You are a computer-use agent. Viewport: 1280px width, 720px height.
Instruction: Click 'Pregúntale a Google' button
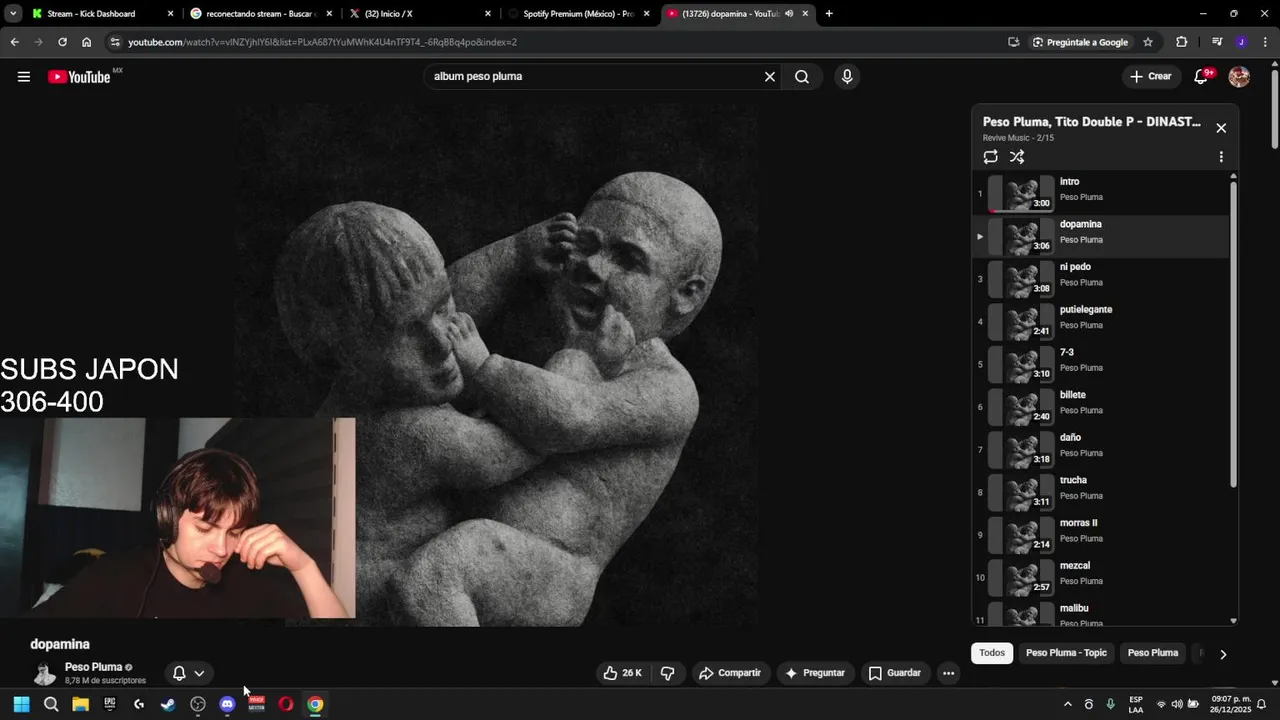(x=1080, y=42)
